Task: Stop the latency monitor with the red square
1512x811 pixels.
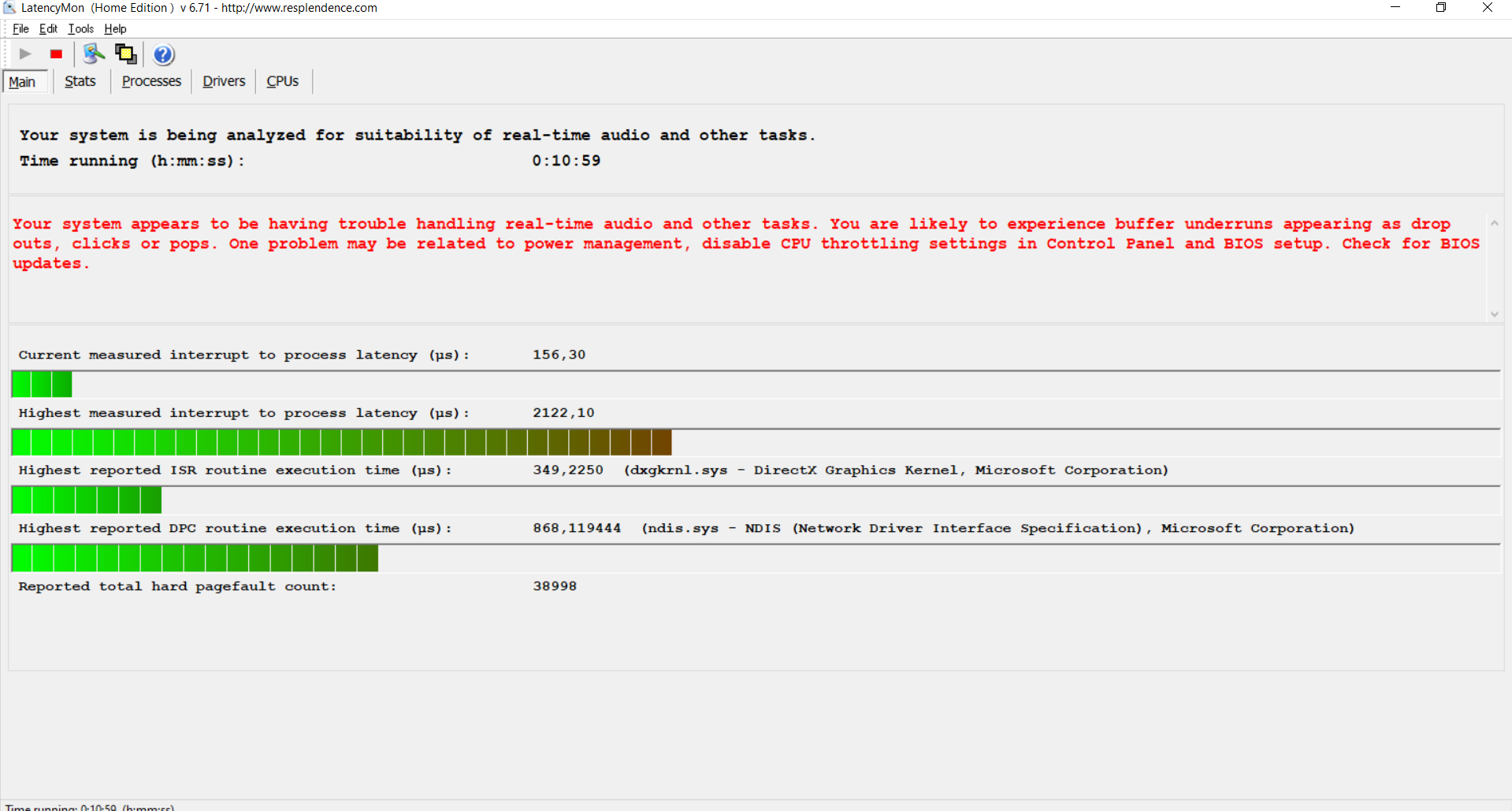Action: coord(56,54)
